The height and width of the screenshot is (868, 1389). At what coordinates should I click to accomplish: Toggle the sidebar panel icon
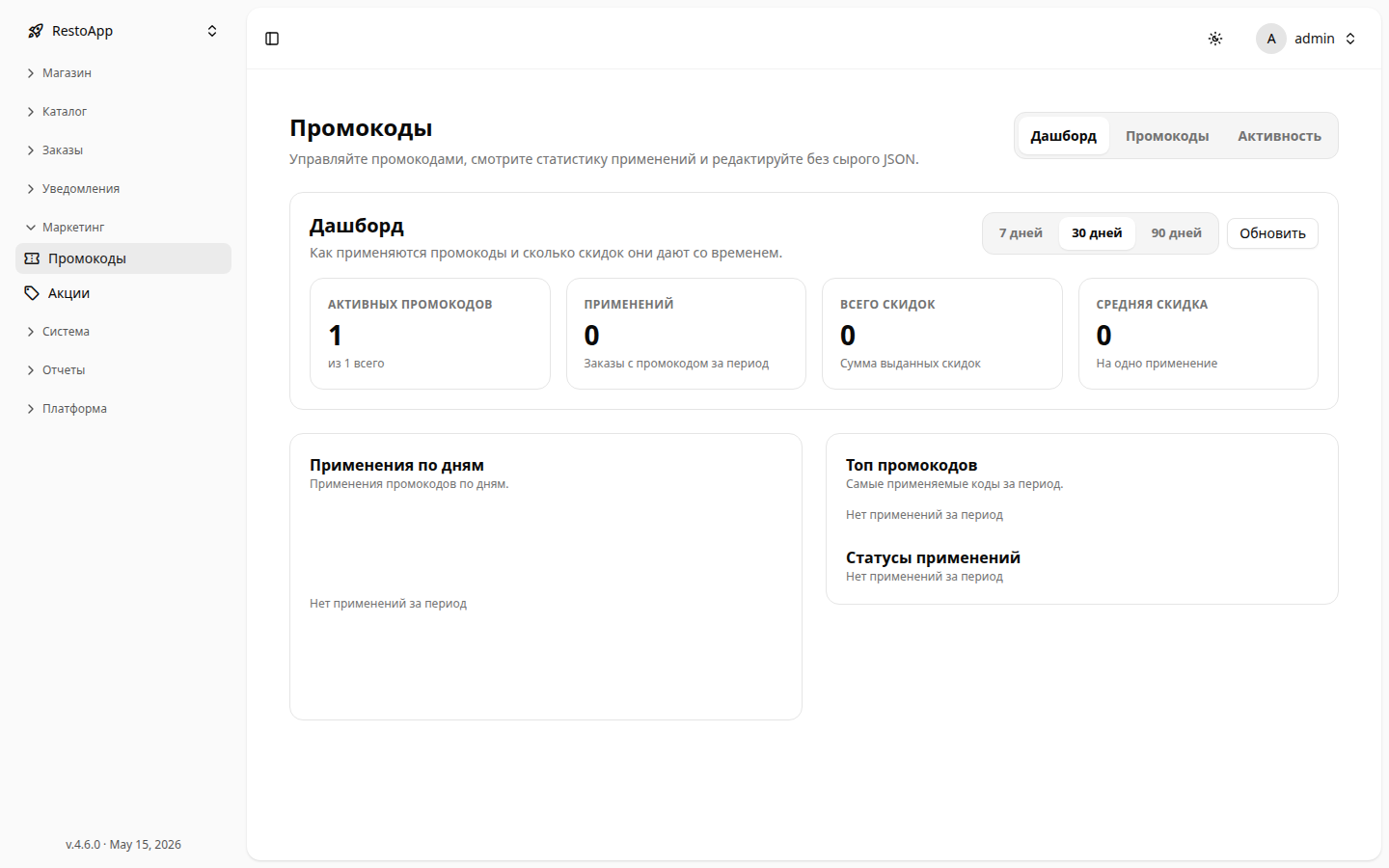coord(272,39)
